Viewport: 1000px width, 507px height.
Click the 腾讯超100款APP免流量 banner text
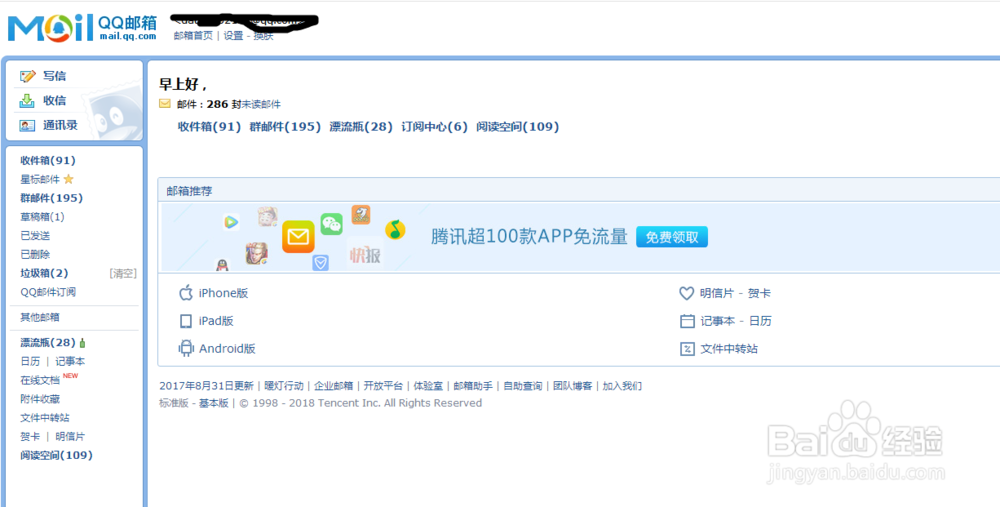click(x=529, y=237)
